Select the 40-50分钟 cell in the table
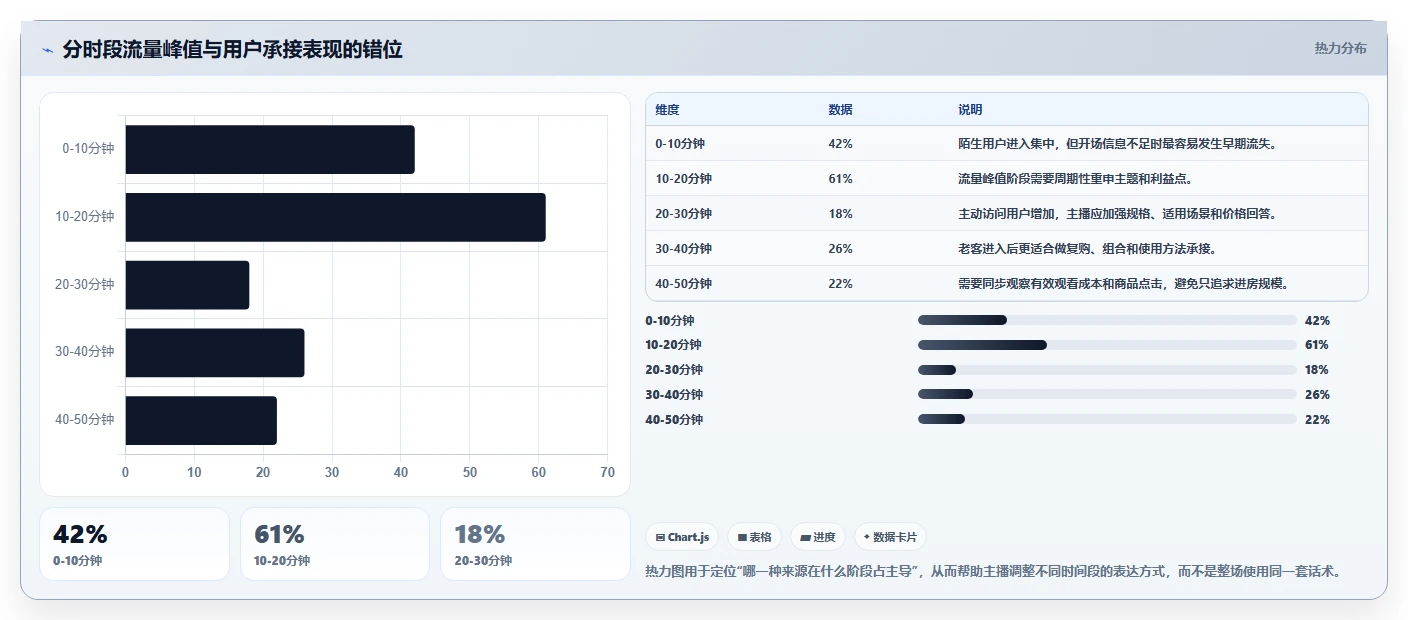The image size is (1408, 620). [684, 284]
